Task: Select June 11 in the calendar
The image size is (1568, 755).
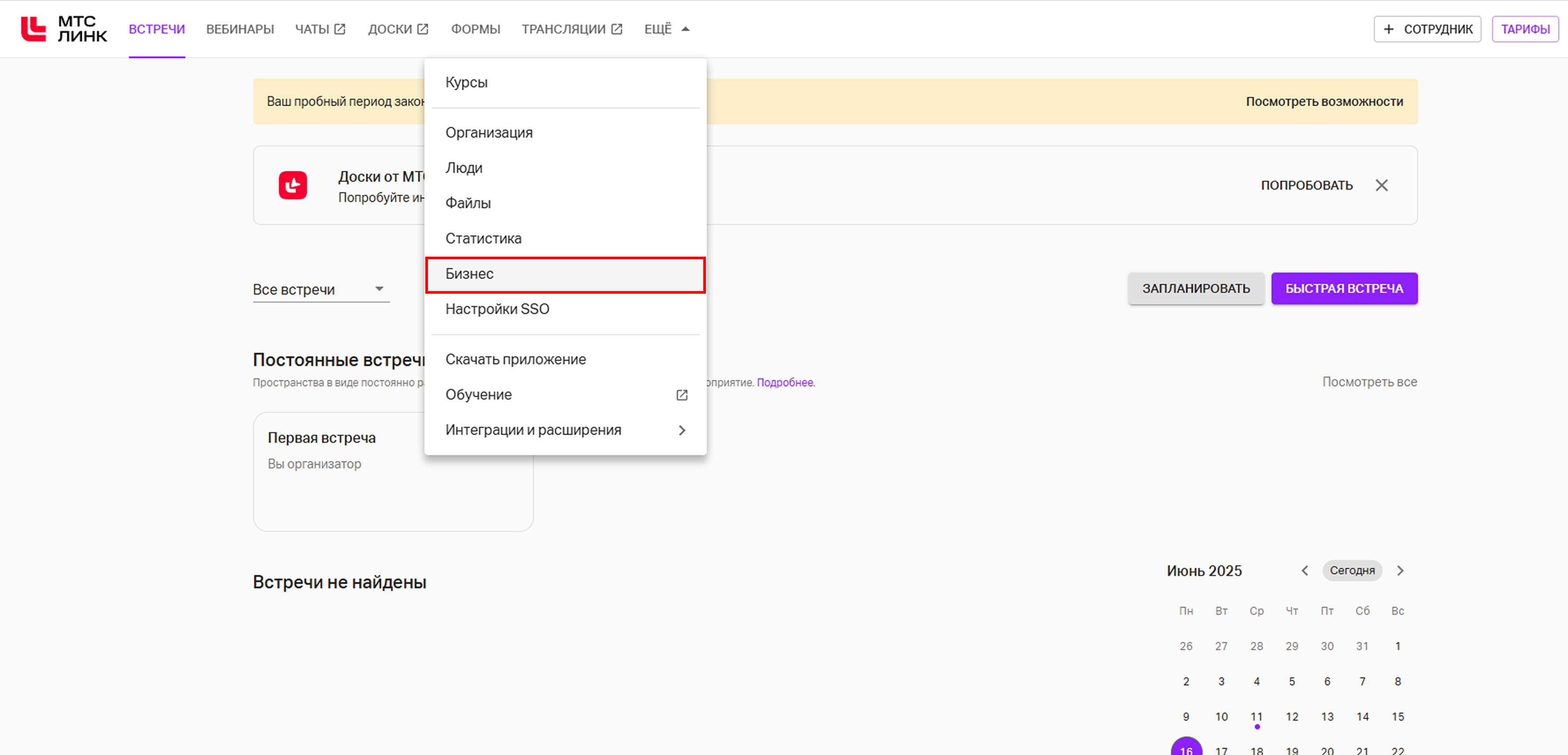Action: [1257, 716]
